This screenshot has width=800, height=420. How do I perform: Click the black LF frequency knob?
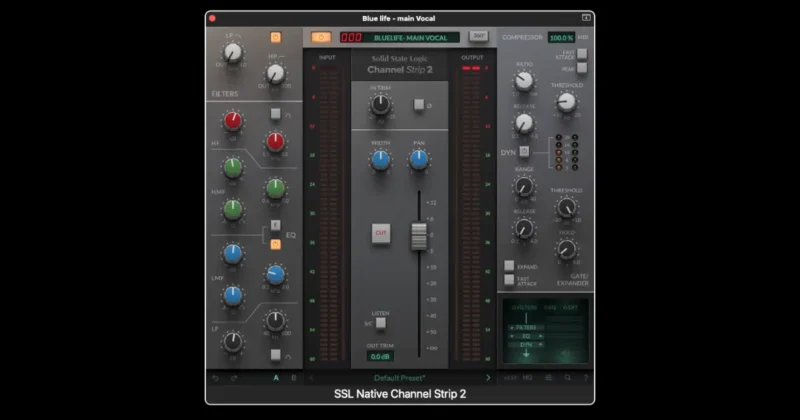click(x=276, y=320)
